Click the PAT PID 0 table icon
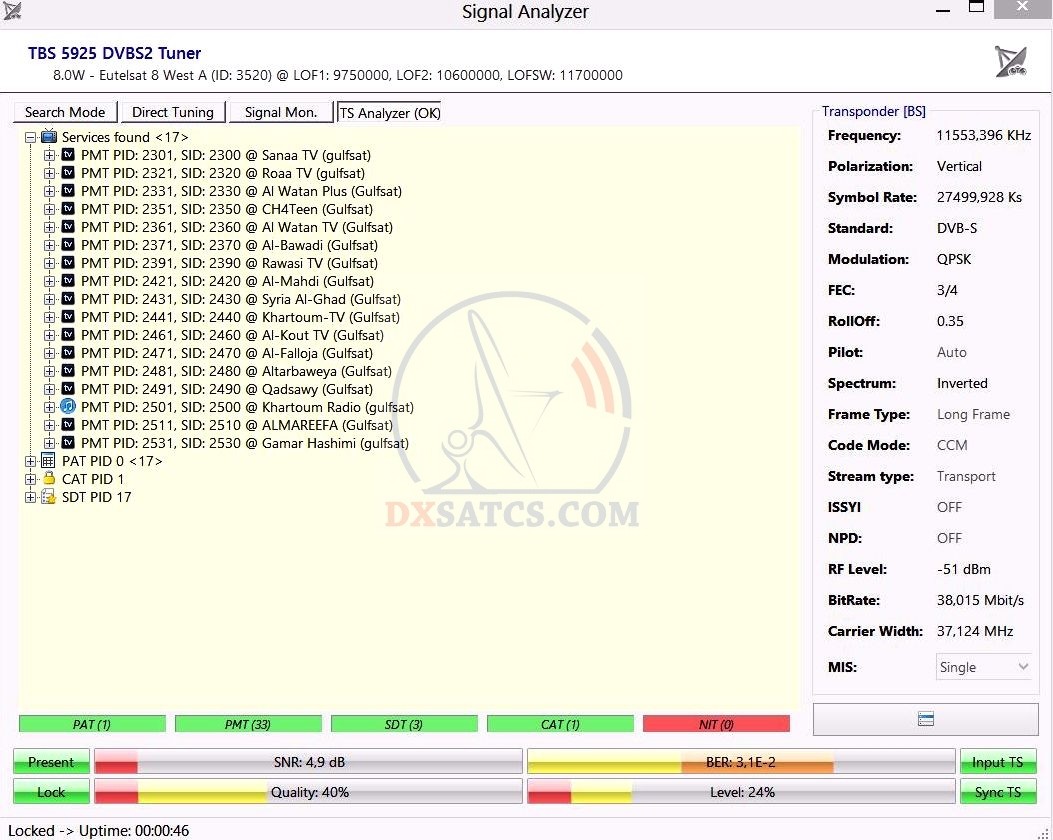 [x=48, y=461]
